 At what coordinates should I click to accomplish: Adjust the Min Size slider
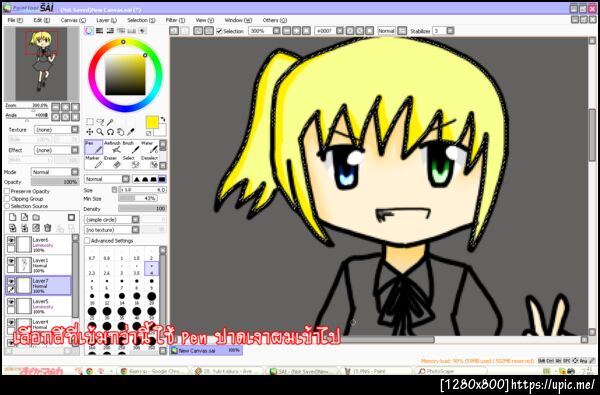[138, 198]
